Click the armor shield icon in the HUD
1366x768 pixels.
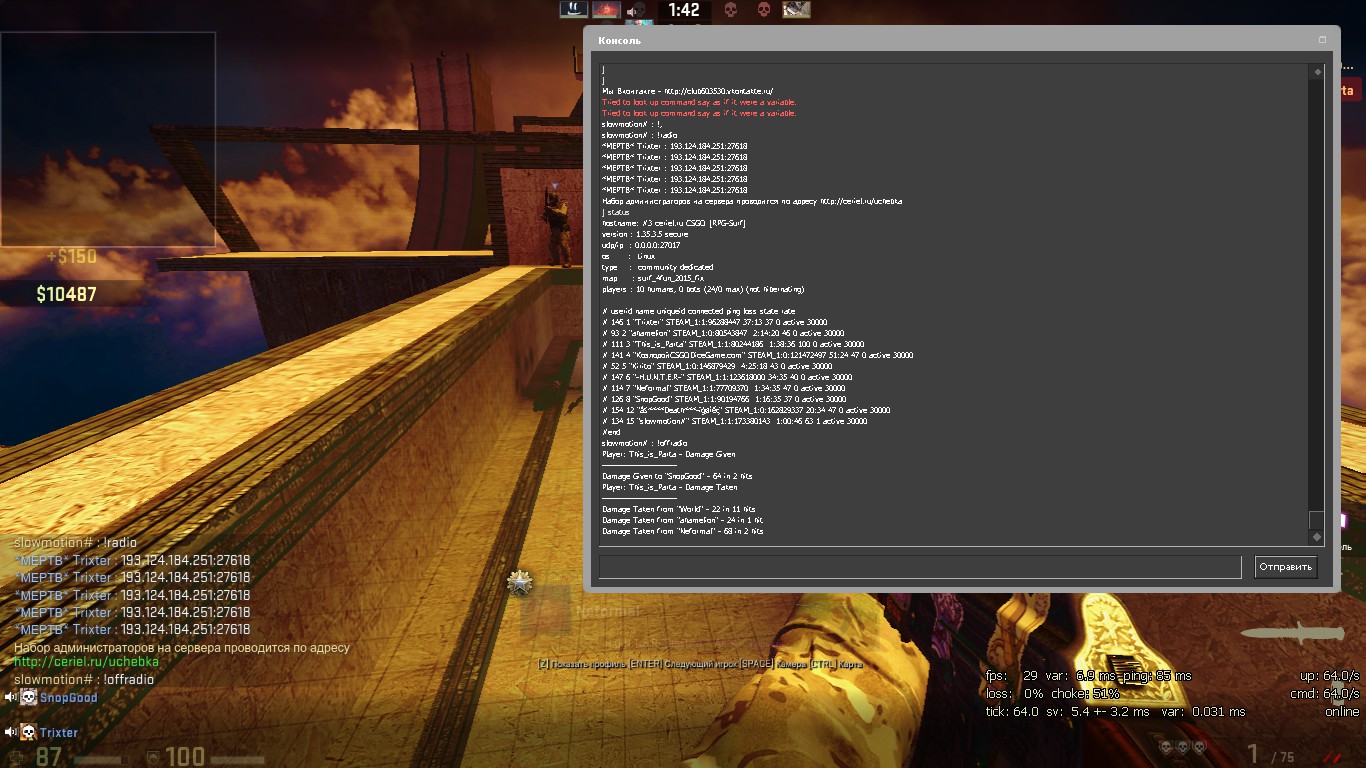click(x=153, y=758)
